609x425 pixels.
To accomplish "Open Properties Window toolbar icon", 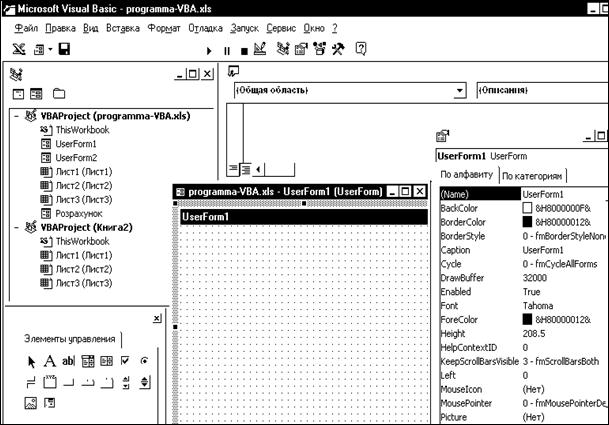I will [301, 49].
